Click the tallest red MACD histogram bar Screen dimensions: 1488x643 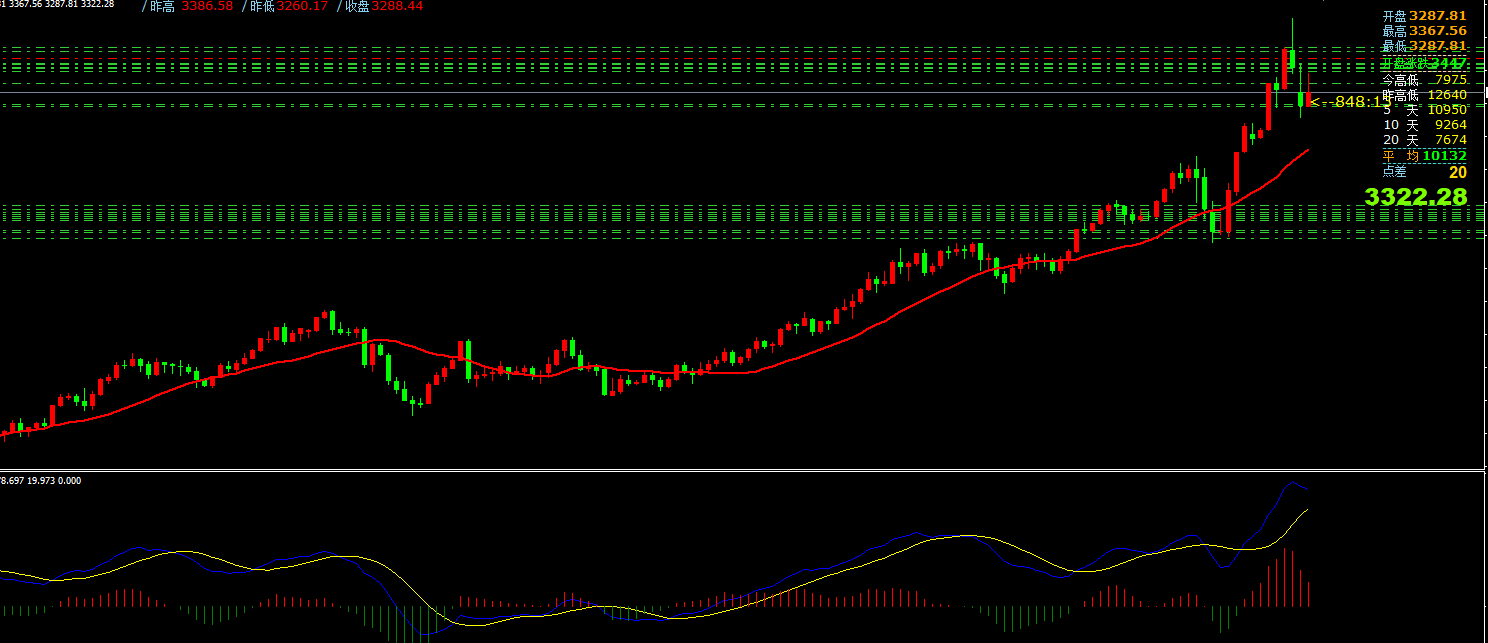point(1285,578)
